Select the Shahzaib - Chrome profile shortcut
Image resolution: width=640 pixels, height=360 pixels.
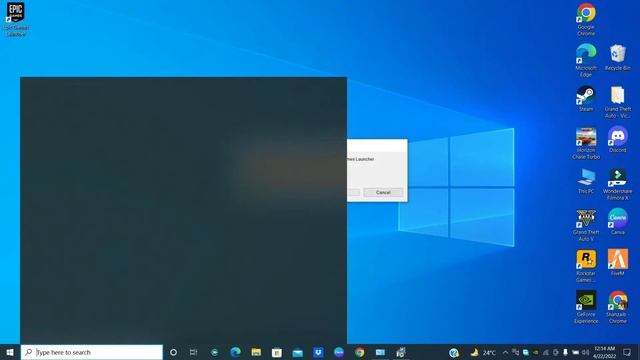pos(618,307)
